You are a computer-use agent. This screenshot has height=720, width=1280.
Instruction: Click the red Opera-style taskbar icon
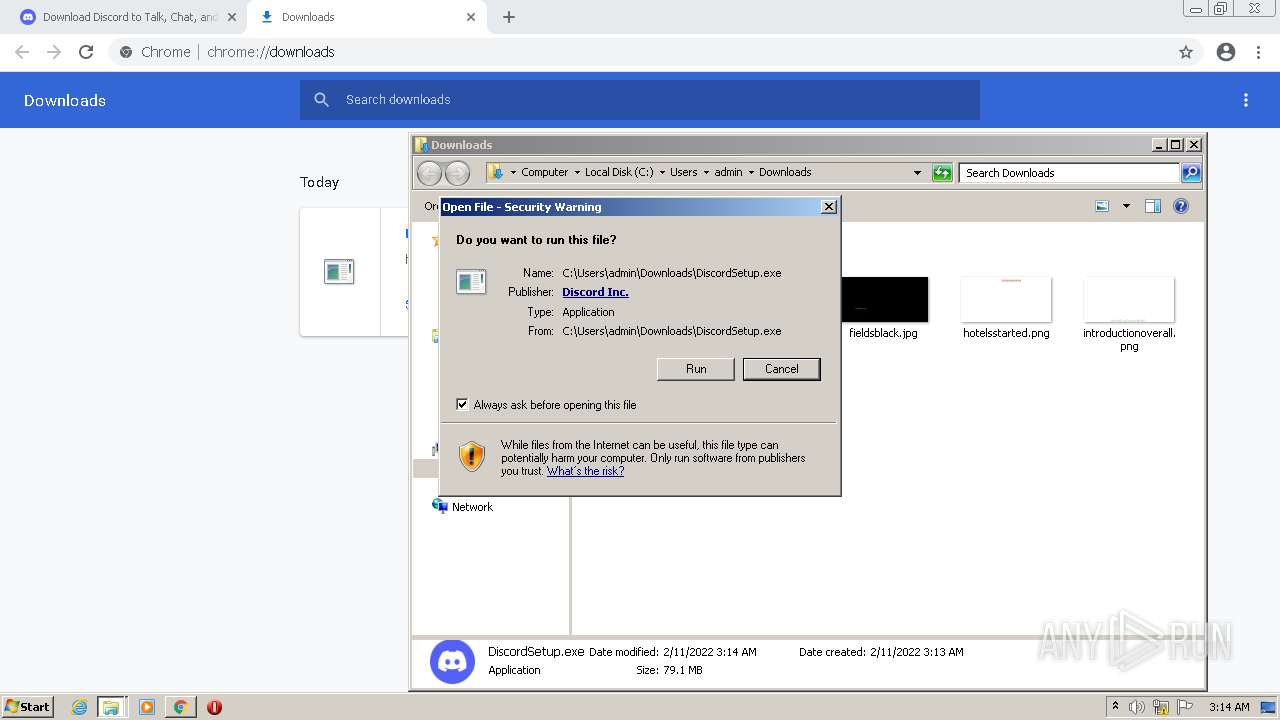tap(214, 707)
